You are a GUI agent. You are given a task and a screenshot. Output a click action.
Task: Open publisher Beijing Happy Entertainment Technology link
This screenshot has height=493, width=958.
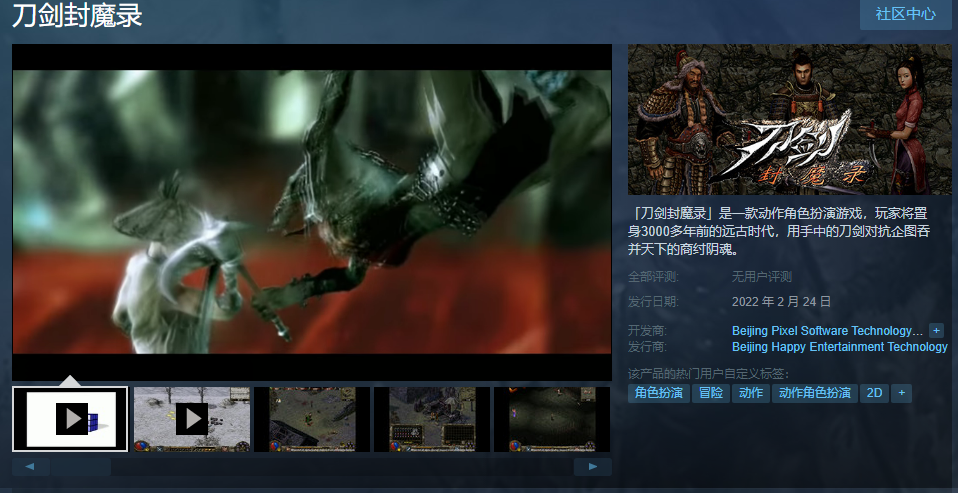839,346
